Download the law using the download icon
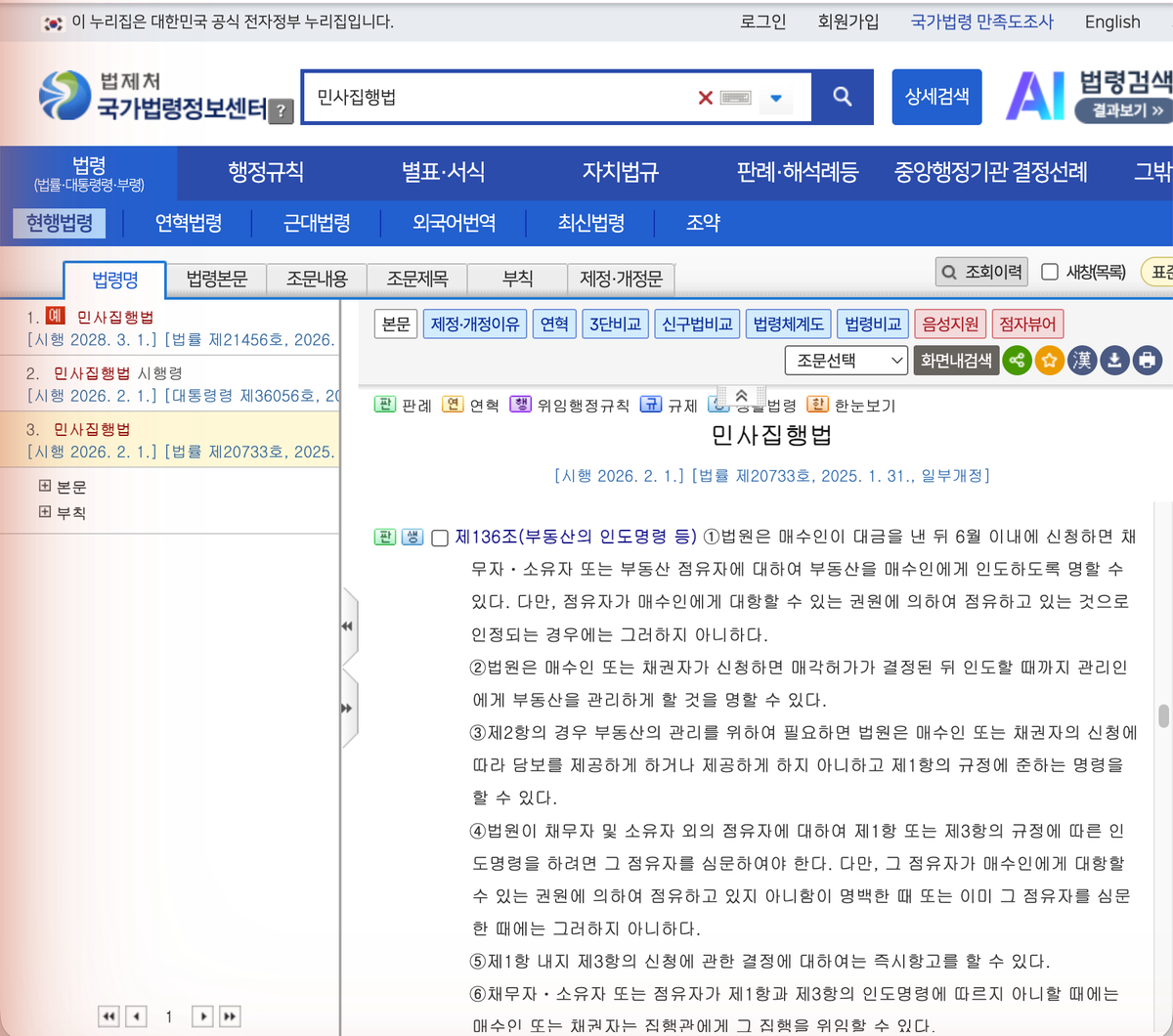The image size is (1173, 1036). pos(1113,361)
